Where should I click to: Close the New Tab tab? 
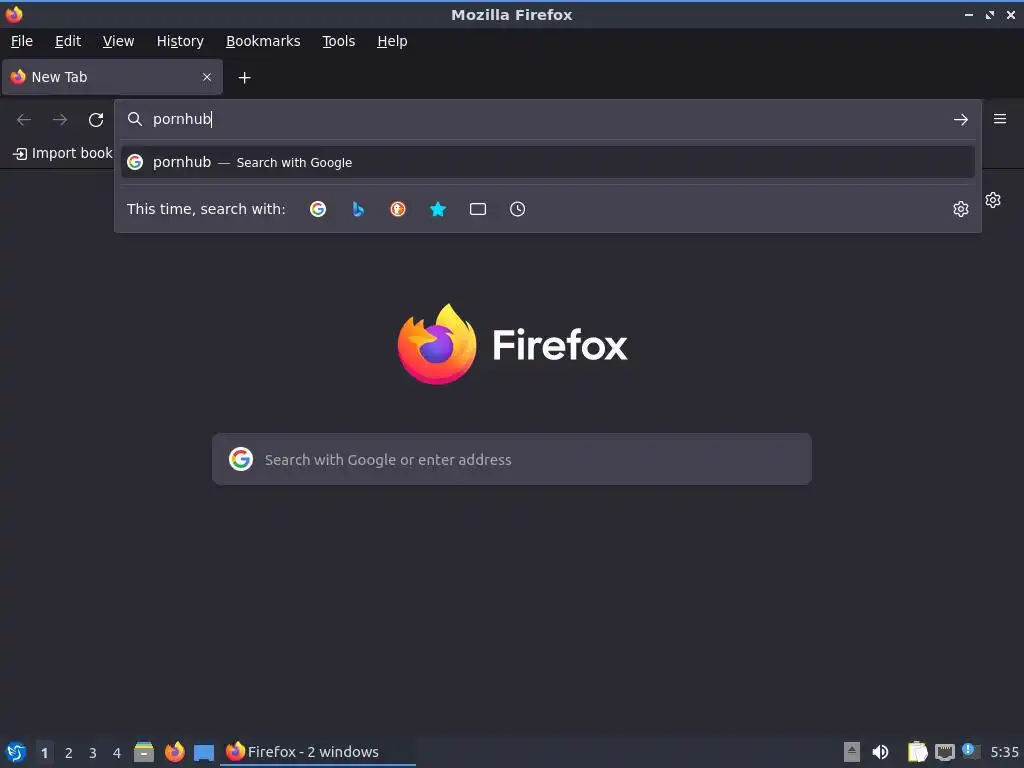206,77
